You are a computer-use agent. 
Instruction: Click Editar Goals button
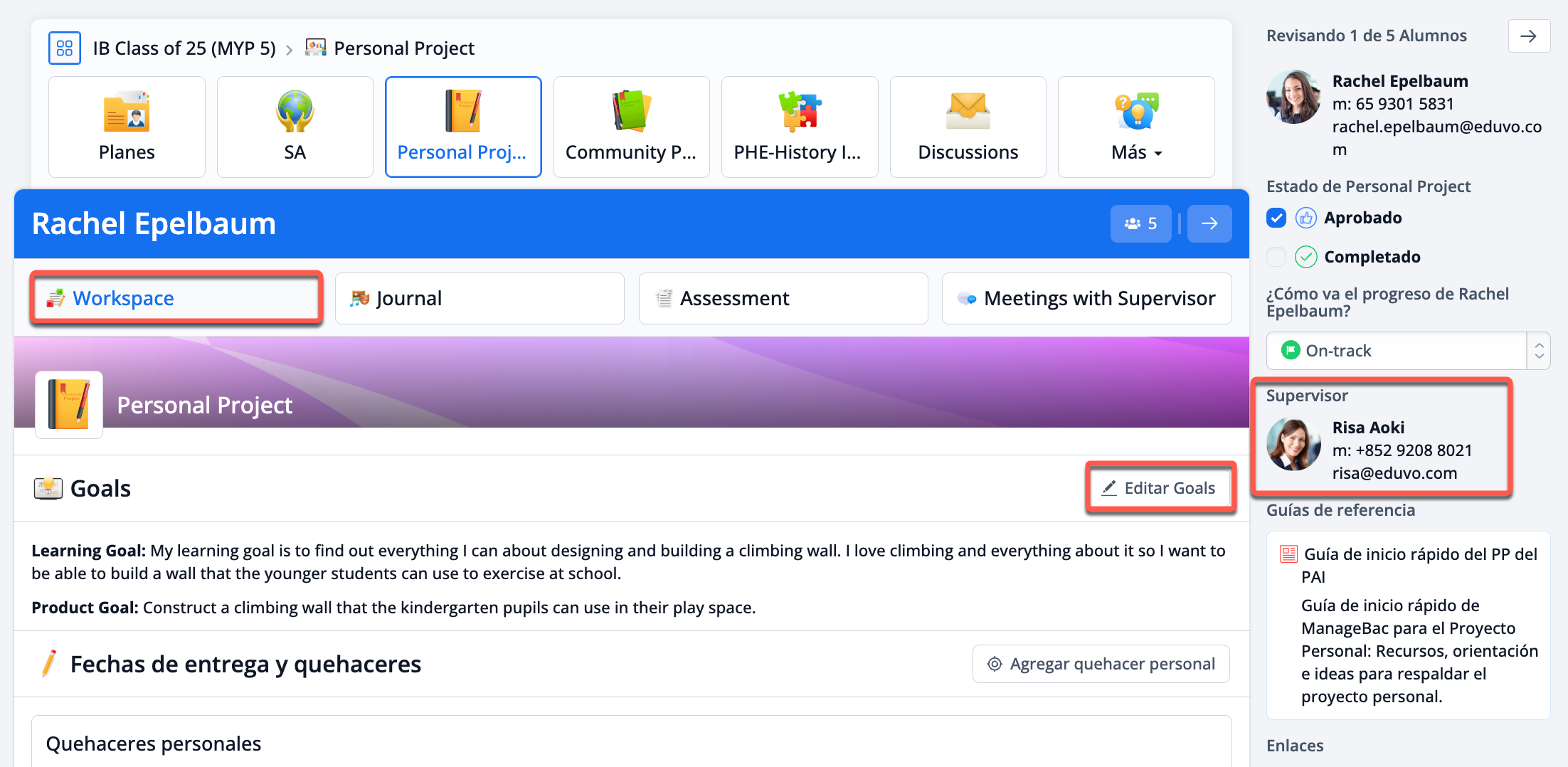1160,488
